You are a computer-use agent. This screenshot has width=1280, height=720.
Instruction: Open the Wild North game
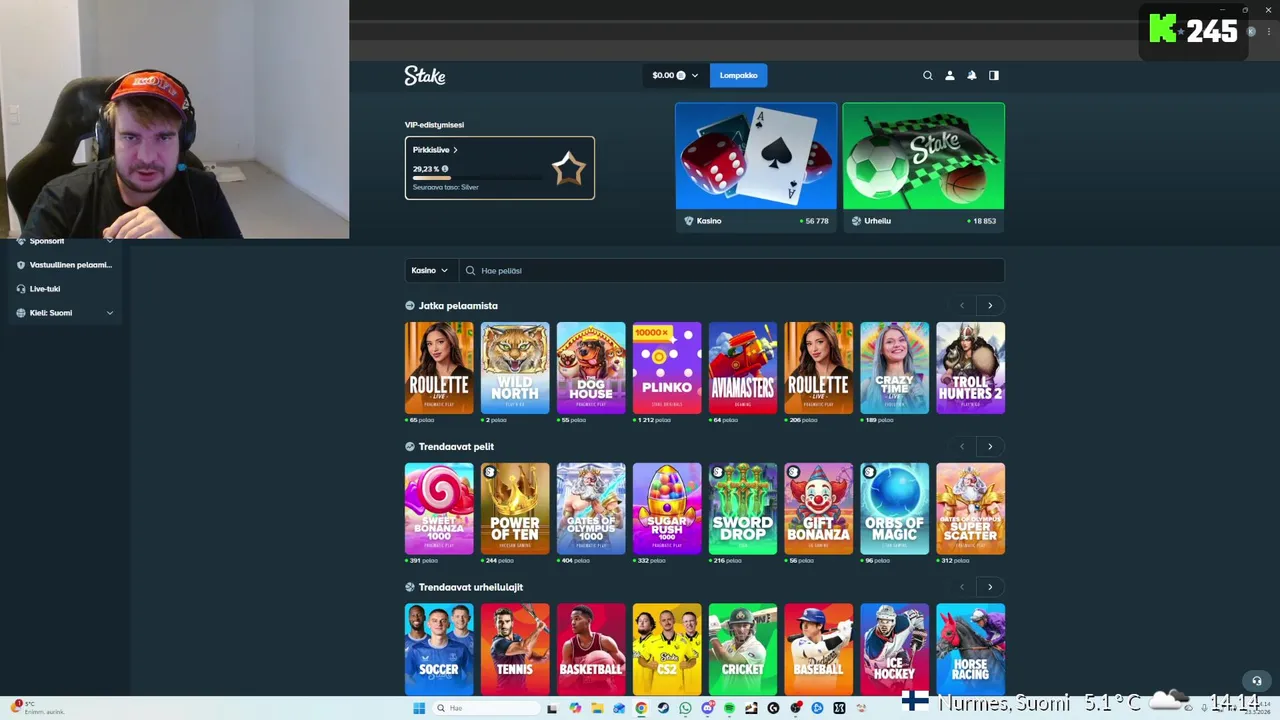[515, 368]
